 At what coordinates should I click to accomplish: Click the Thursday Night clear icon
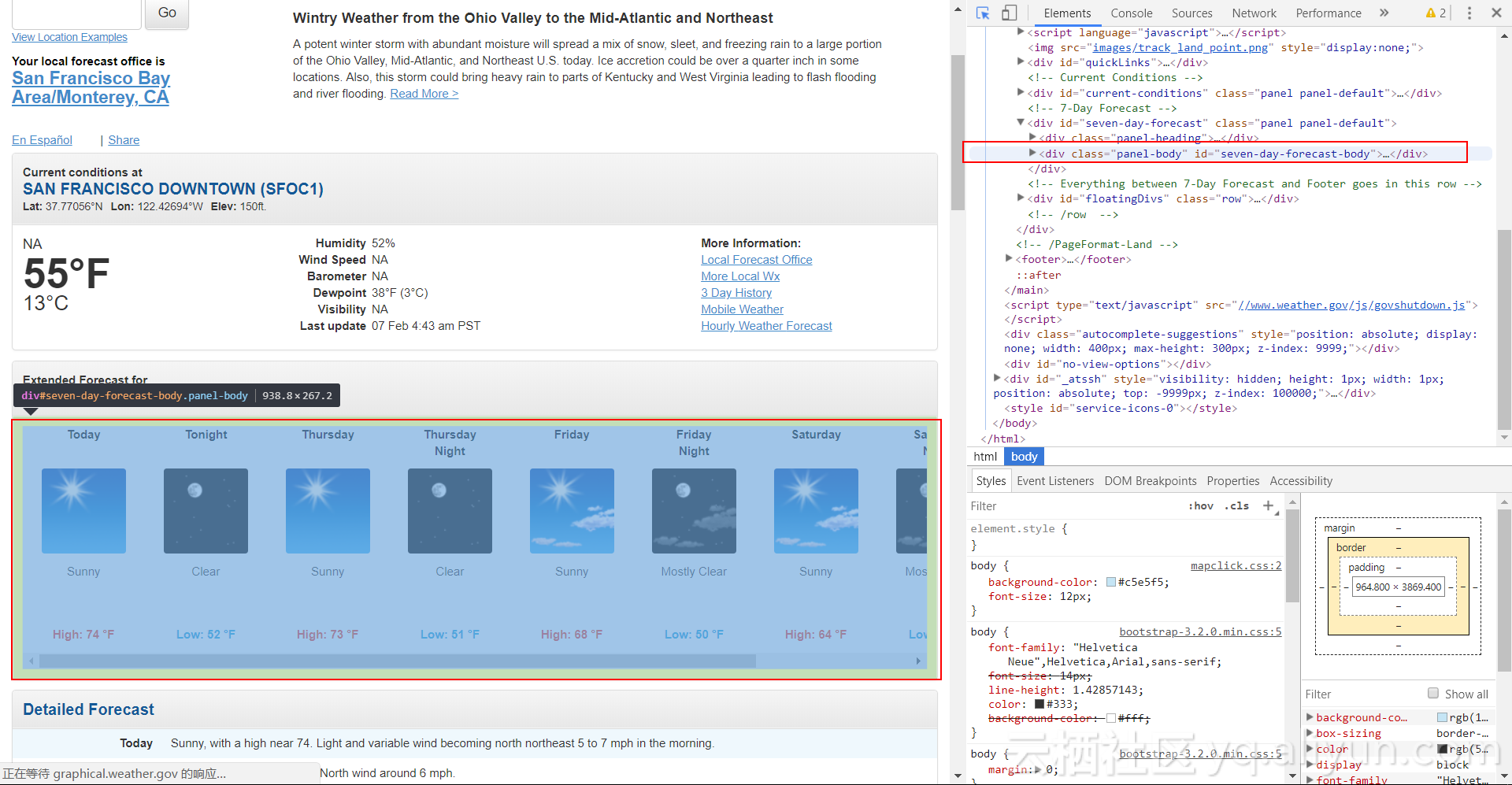(450, 511)
